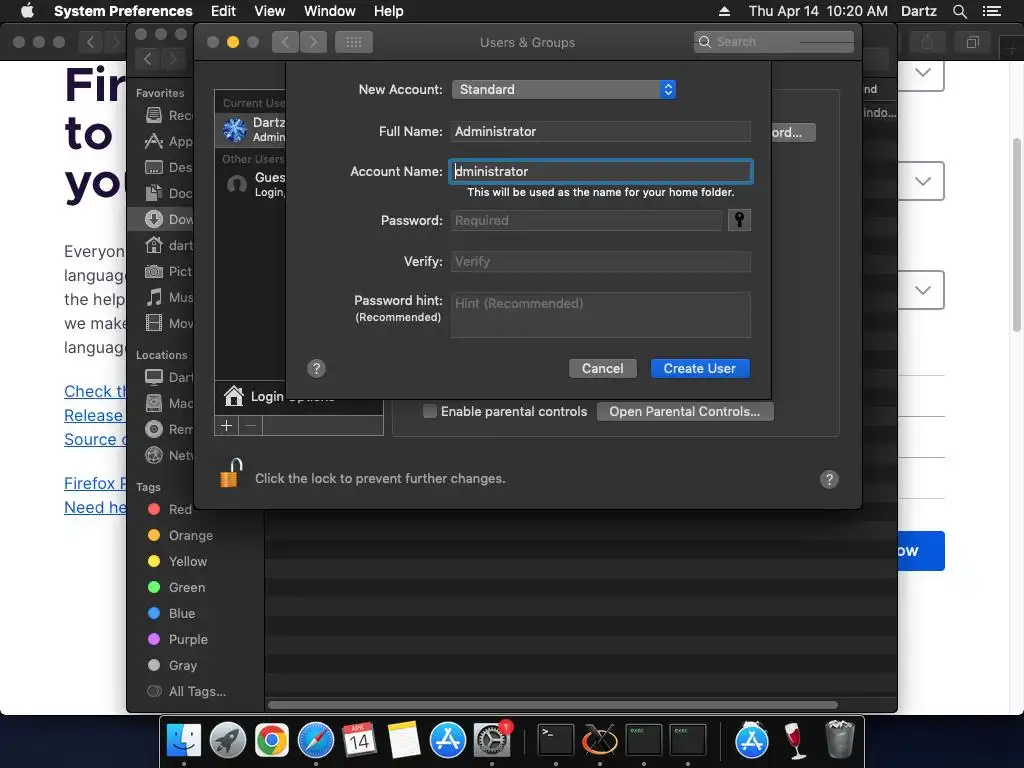Select Login Options house icon
The width and height of the screenshot is (1024, 768).
pos(233,396)
